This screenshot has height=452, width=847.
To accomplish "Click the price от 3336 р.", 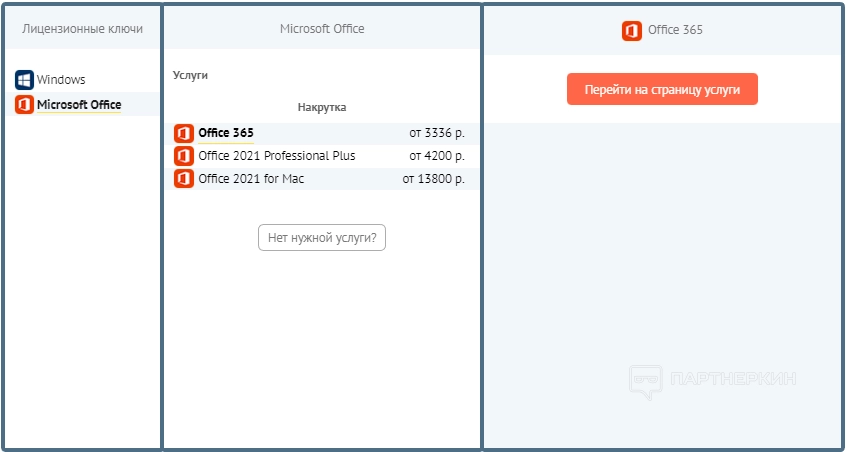I will pos(437,133).
